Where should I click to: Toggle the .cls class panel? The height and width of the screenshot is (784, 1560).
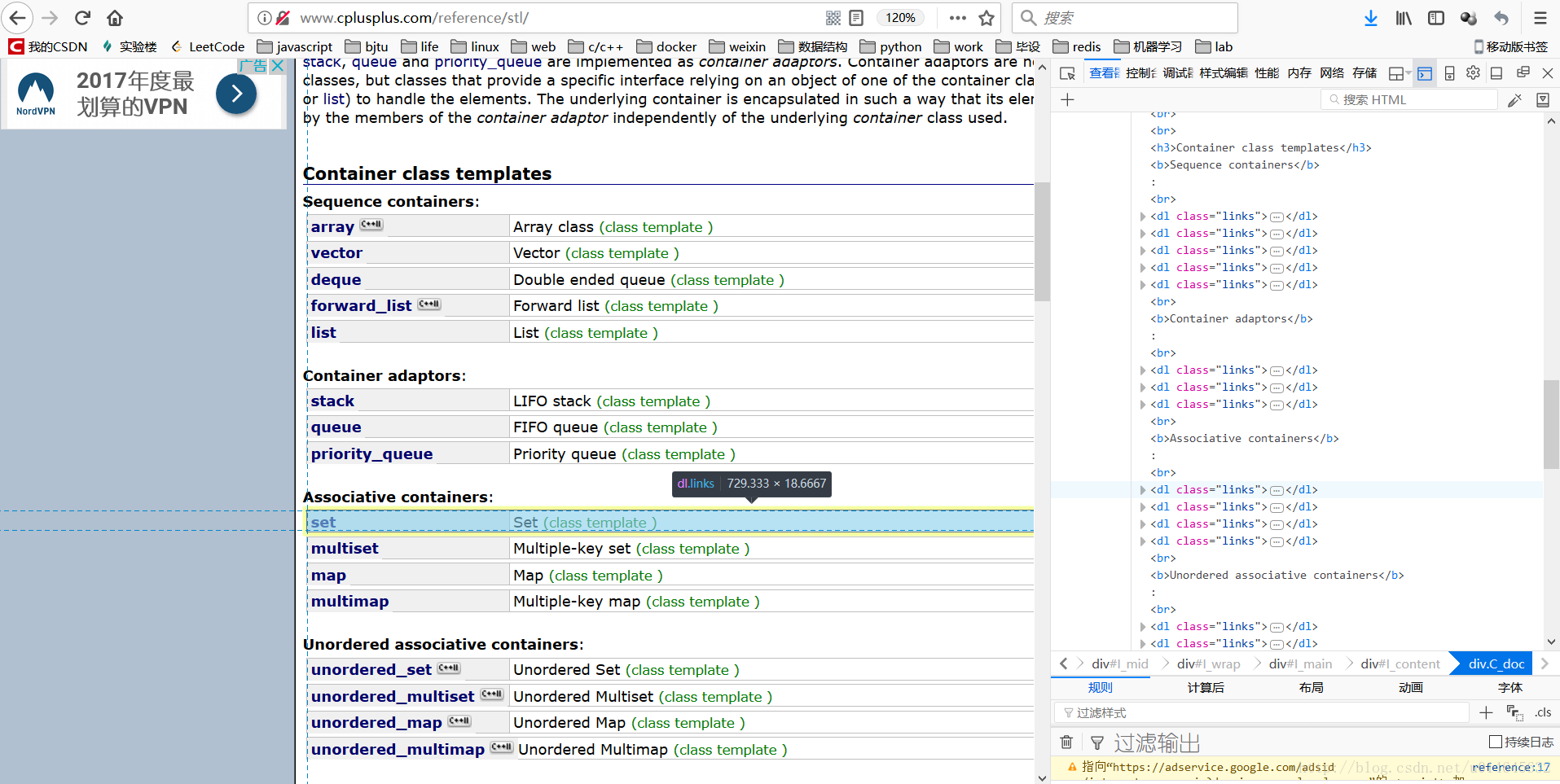(x=1543, y=712)
